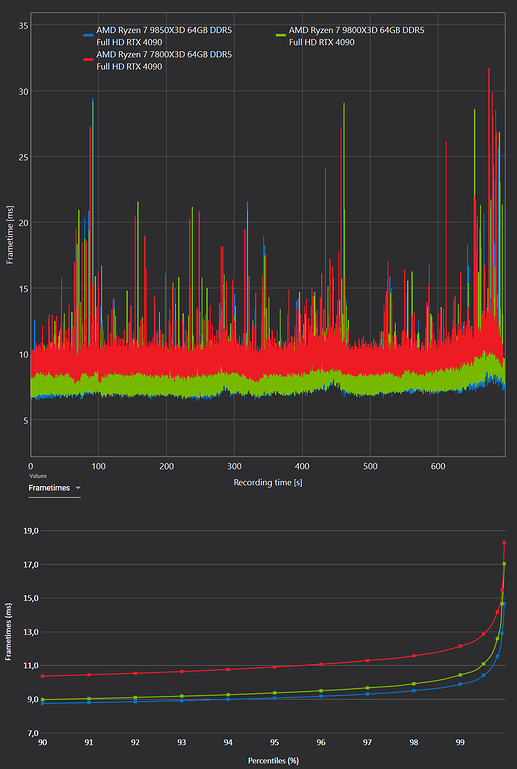Open the Frametimes values dropdown

54,488
